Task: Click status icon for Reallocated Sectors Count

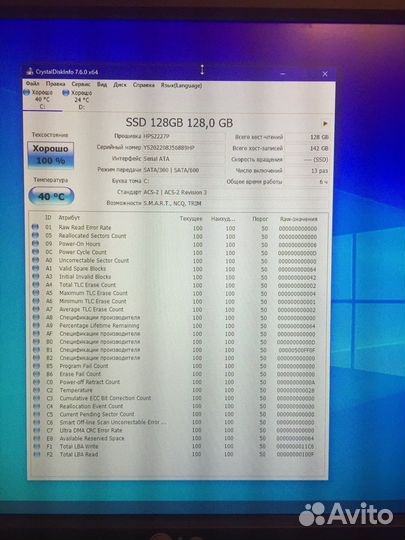Action: pyautogui.click(x=35, y=235)
